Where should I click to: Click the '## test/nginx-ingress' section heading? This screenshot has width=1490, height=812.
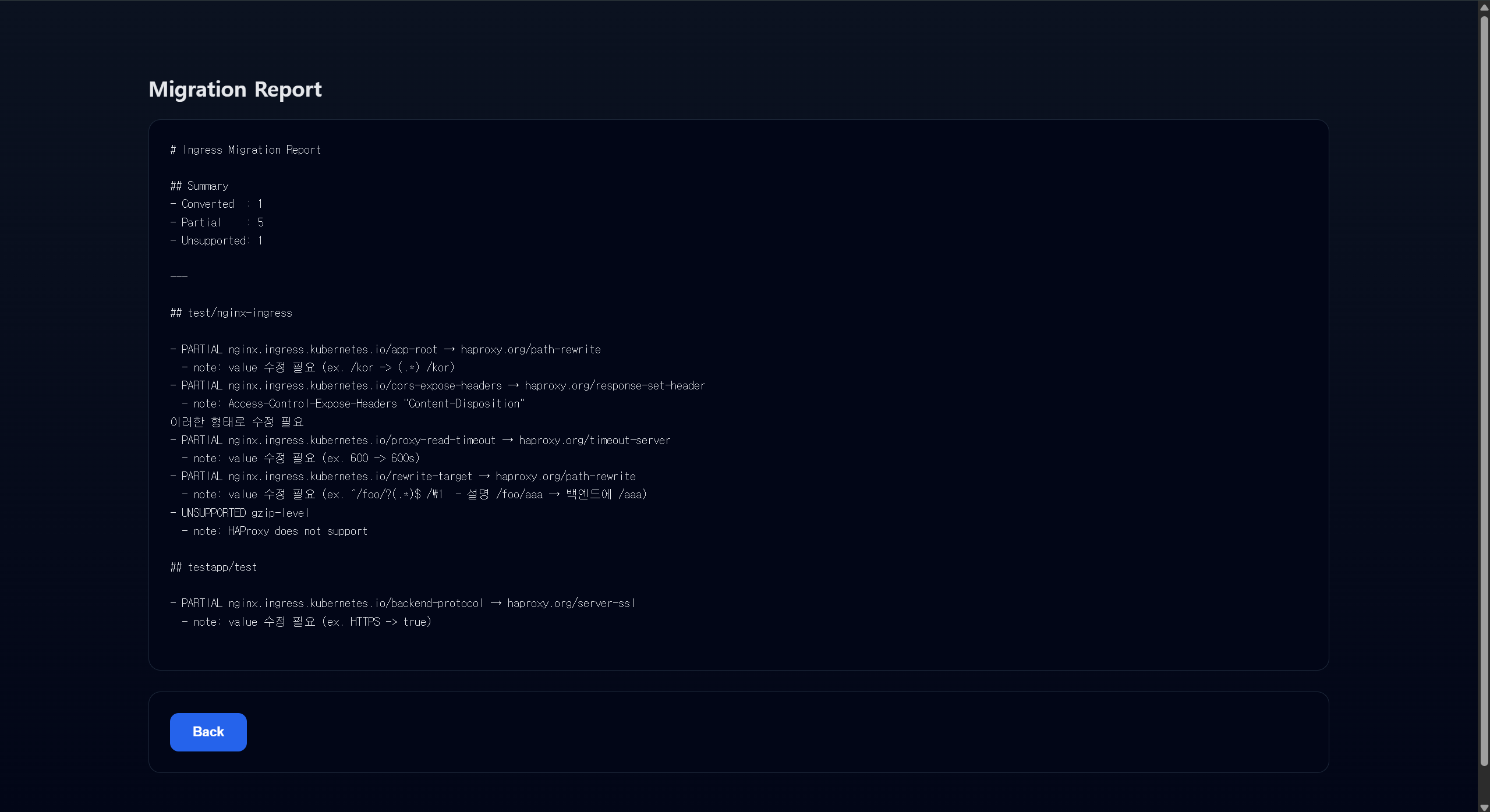(x=231, y=313)
